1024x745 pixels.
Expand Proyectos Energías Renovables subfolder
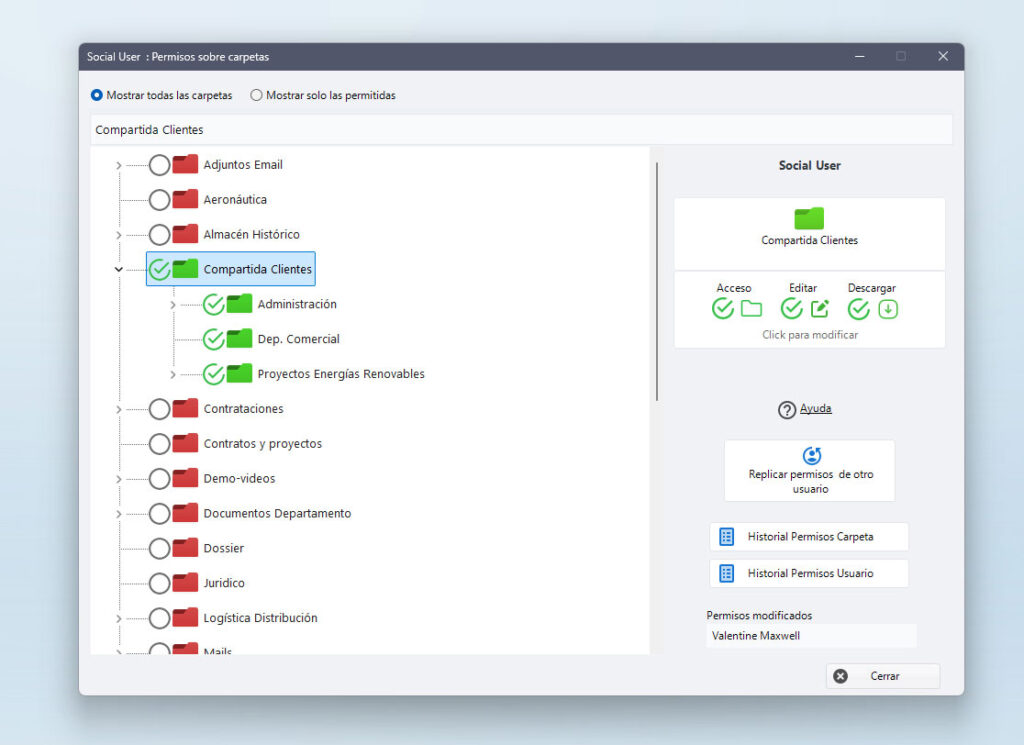point(173,374)
